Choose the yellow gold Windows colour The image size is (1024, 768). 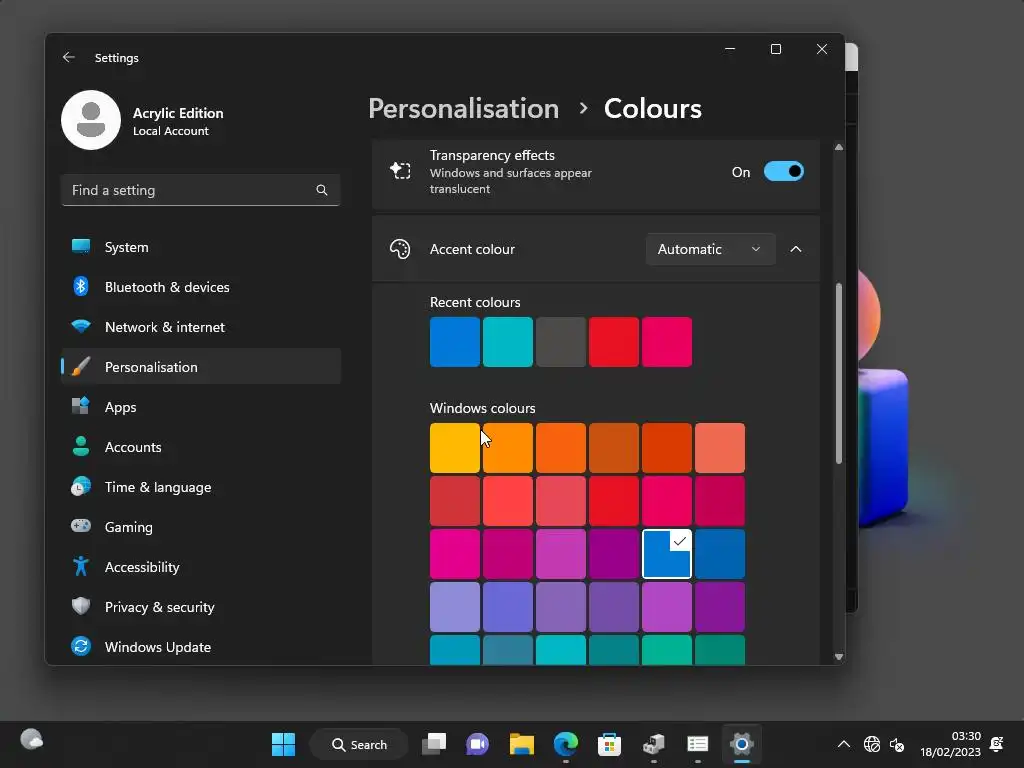click(455, 448)
